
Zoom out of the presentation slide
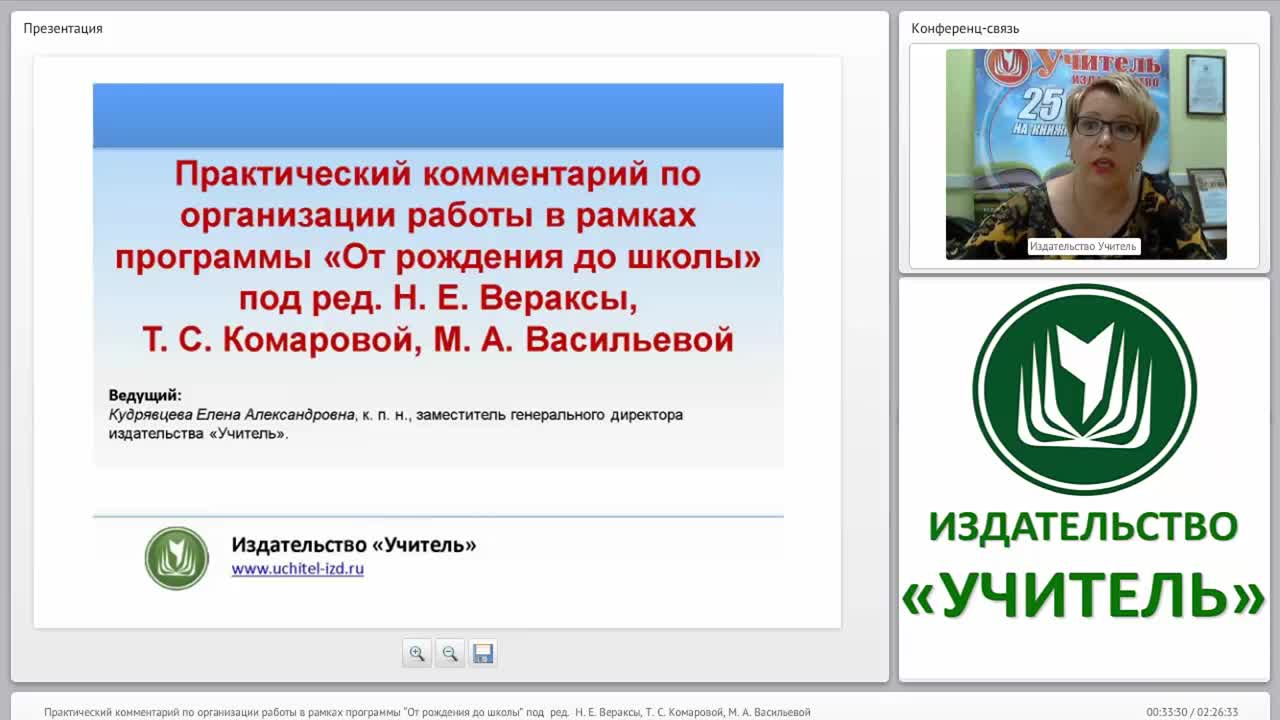coord(450,653)
